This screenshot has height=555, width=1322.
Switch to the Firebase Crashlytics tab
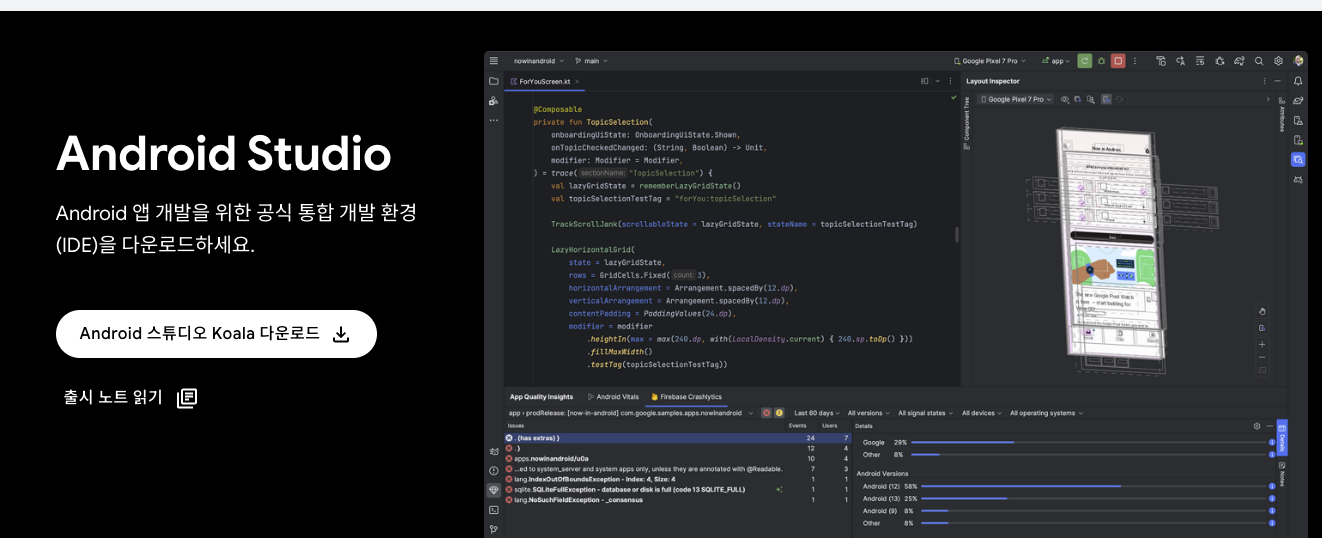click(686, 397)
